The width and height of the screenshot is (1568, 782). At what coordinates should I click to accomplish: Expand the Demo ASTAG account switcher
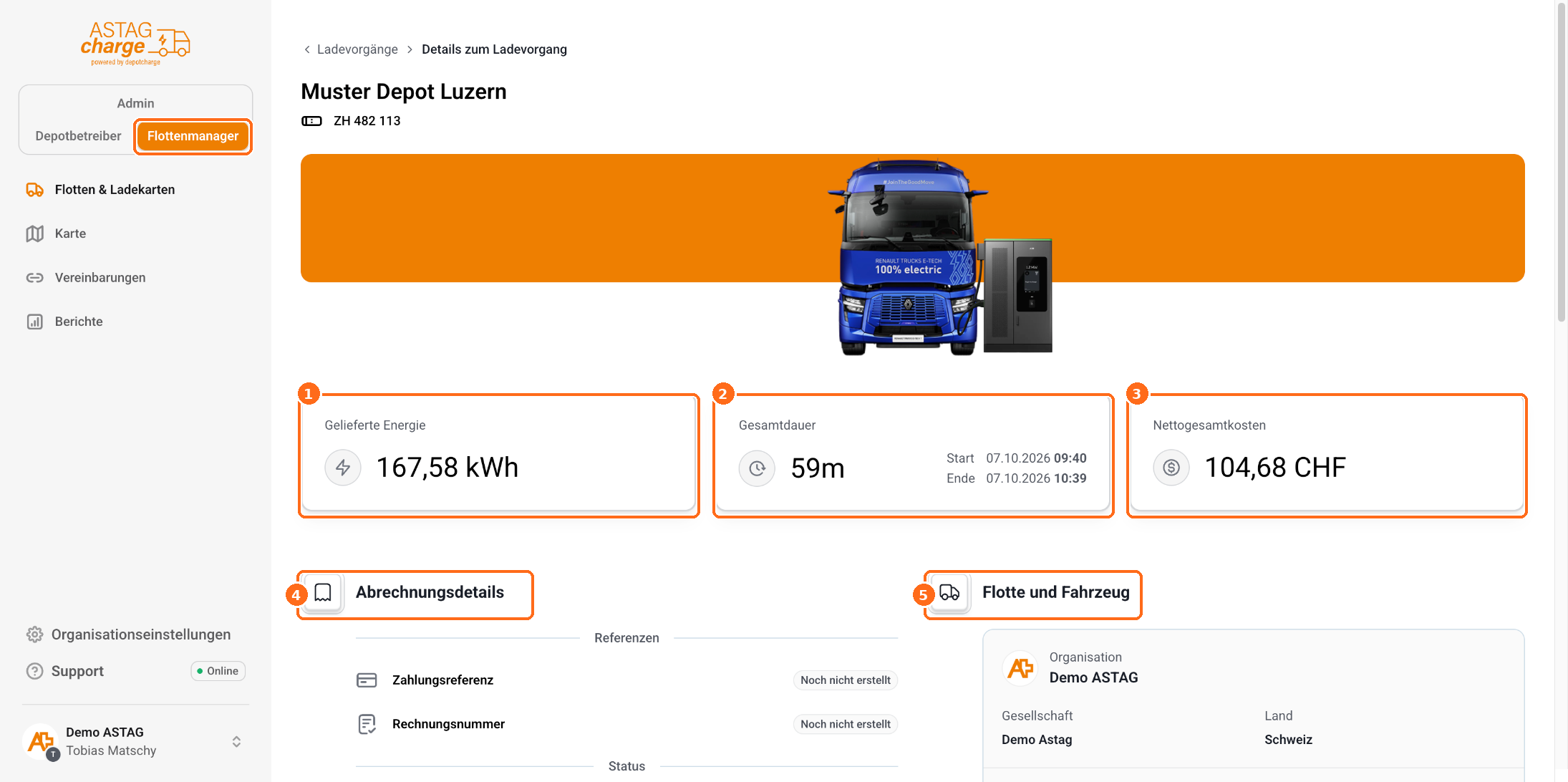click(x=236, y=742)
